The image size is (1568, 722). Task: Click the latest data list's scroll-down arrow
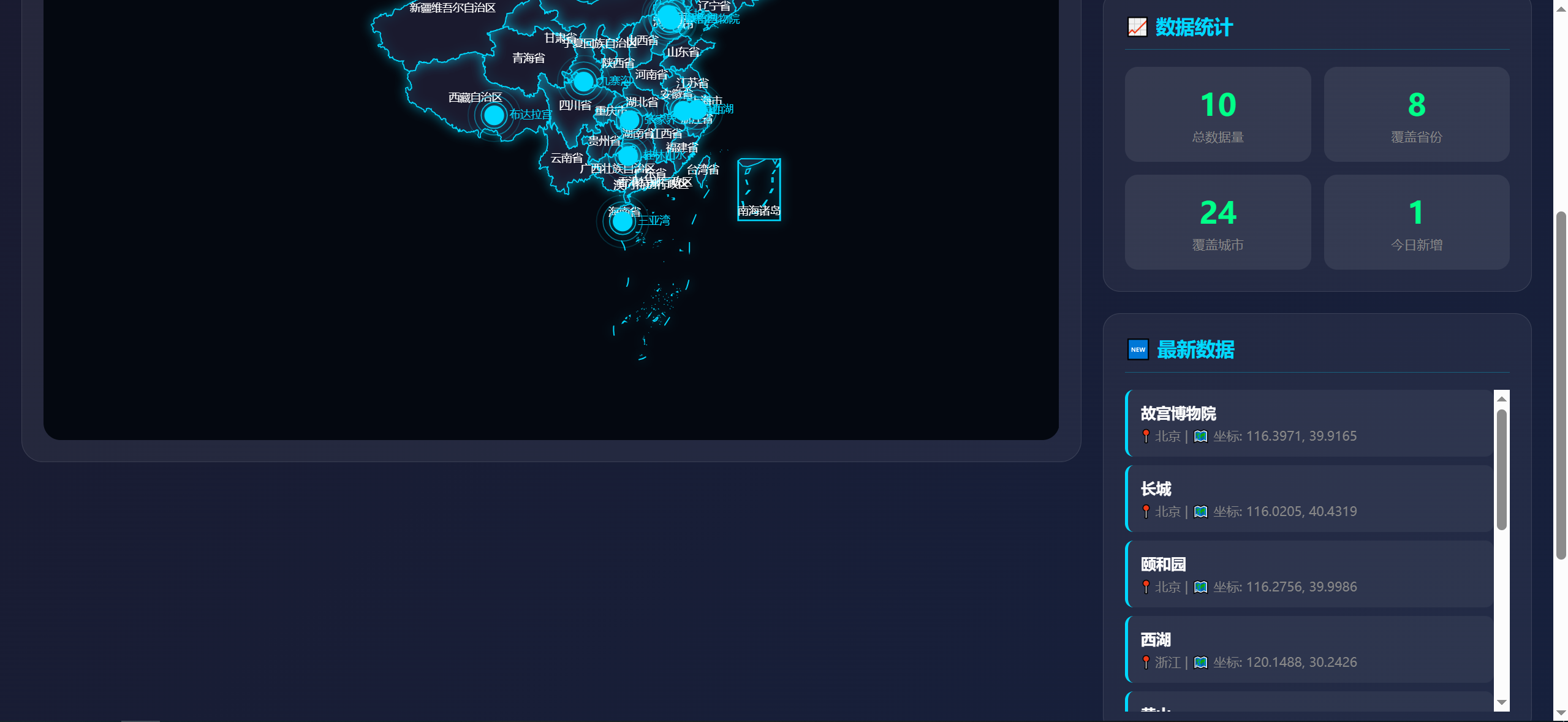coord(1501,702)
